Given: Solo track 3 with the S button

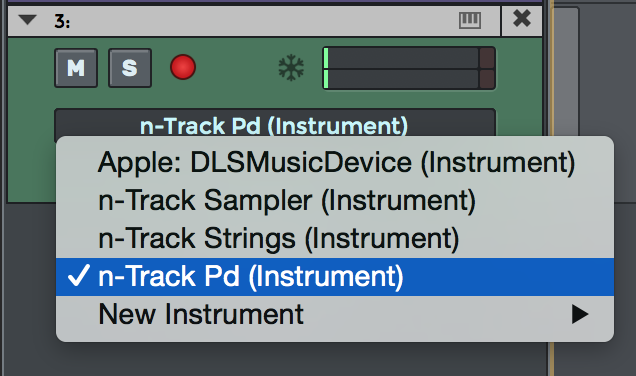Looking at the screenshot, I should pos(130,68).
